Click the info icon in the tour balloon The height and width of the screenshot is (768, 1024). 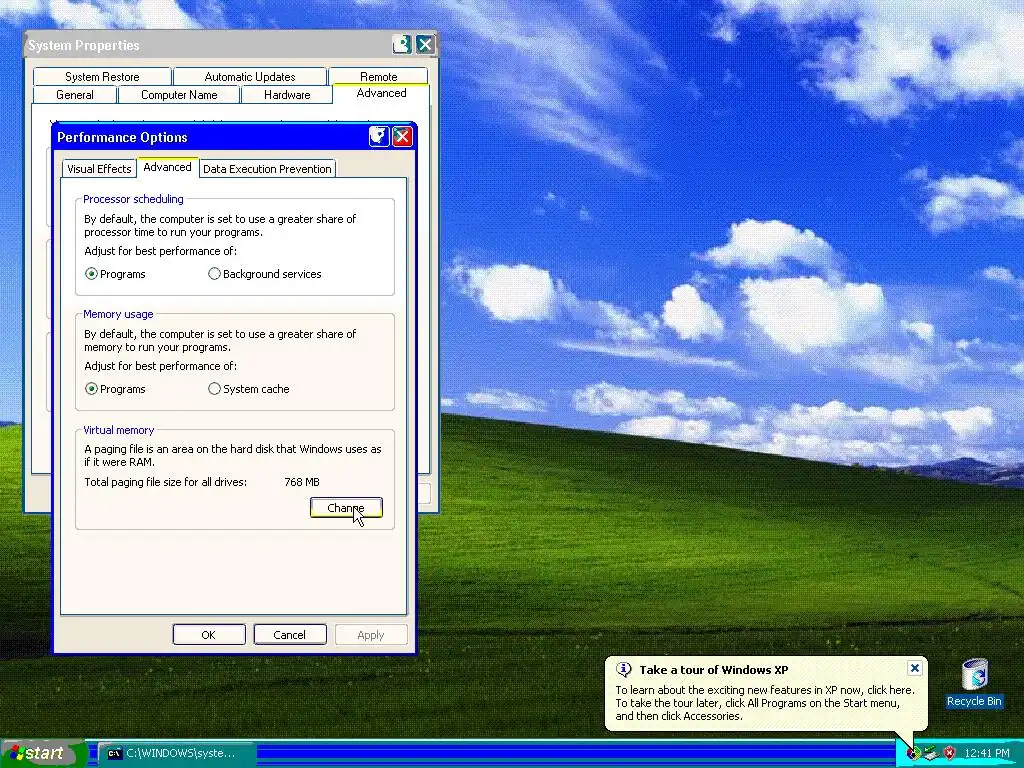tap(624, 669)
